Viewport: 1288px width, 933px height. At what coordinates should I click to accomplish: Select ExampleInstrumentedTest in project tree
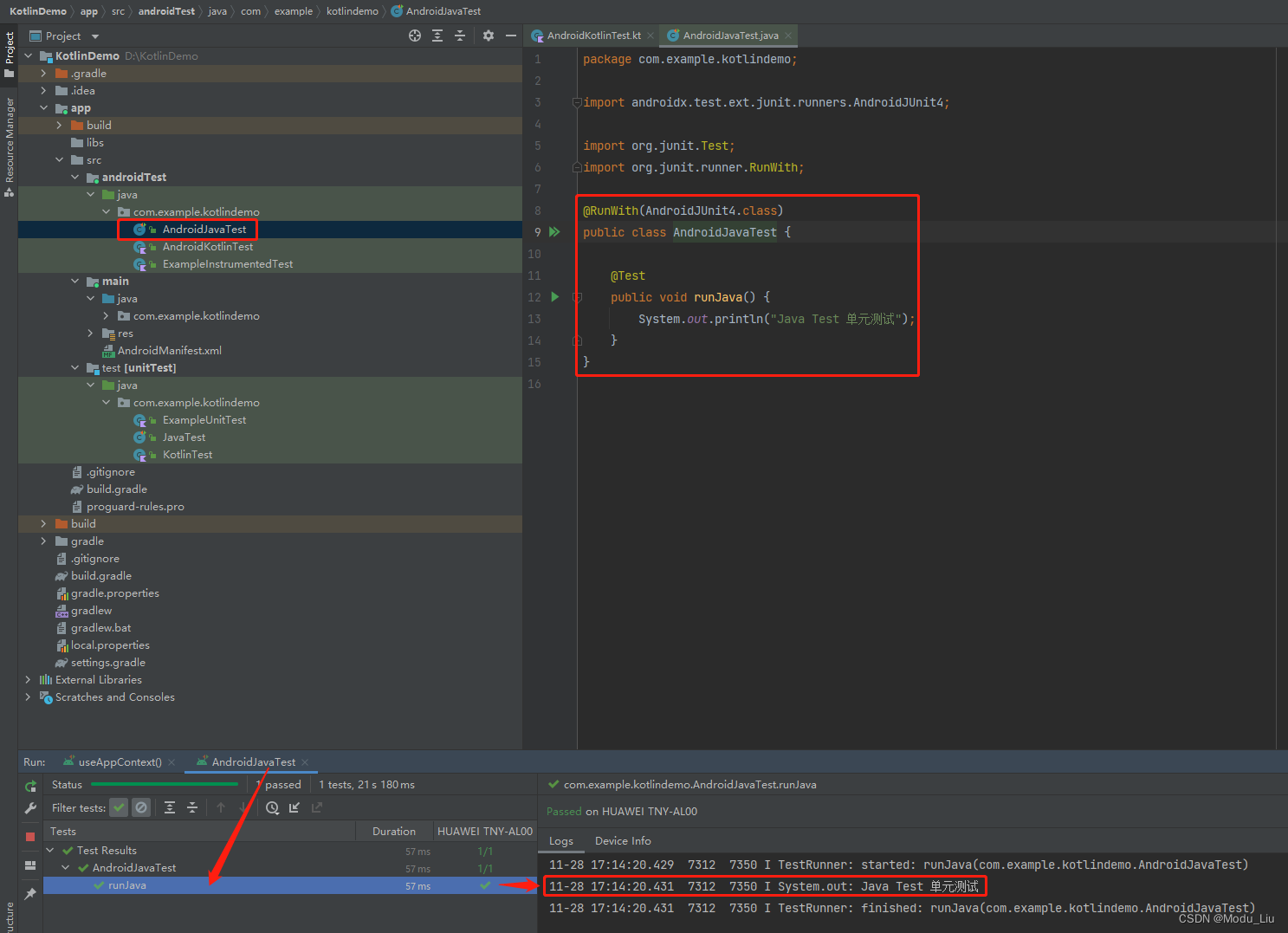click(228, 264)
